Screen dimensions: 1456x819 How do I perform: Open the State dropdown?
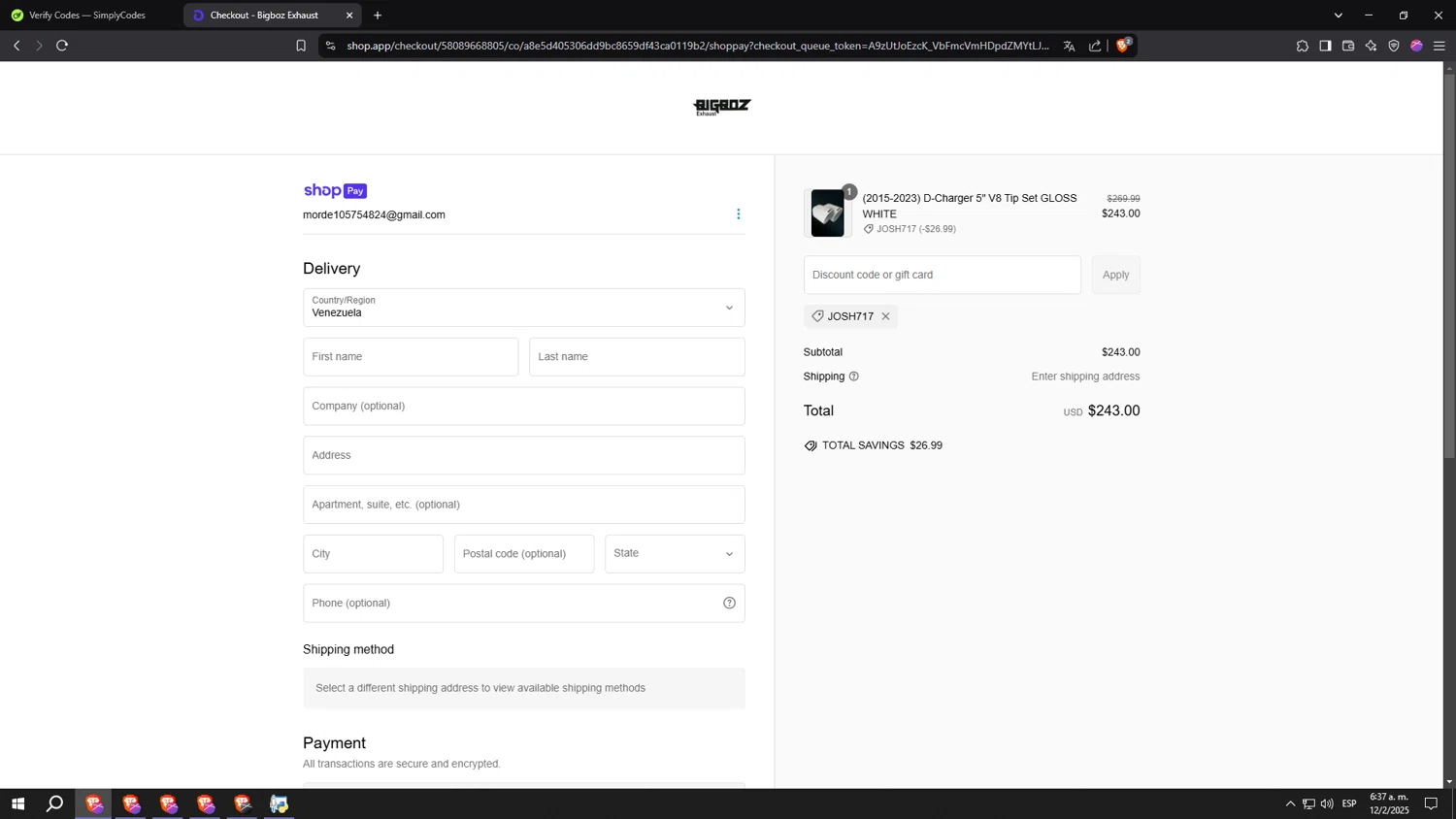[x=675, y=554]
